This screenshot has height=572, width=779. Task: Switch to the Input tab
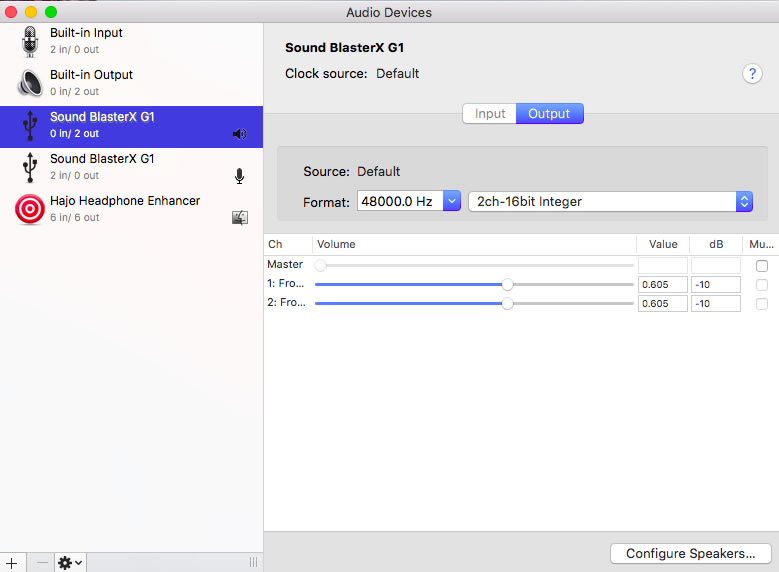coord(489,114)
